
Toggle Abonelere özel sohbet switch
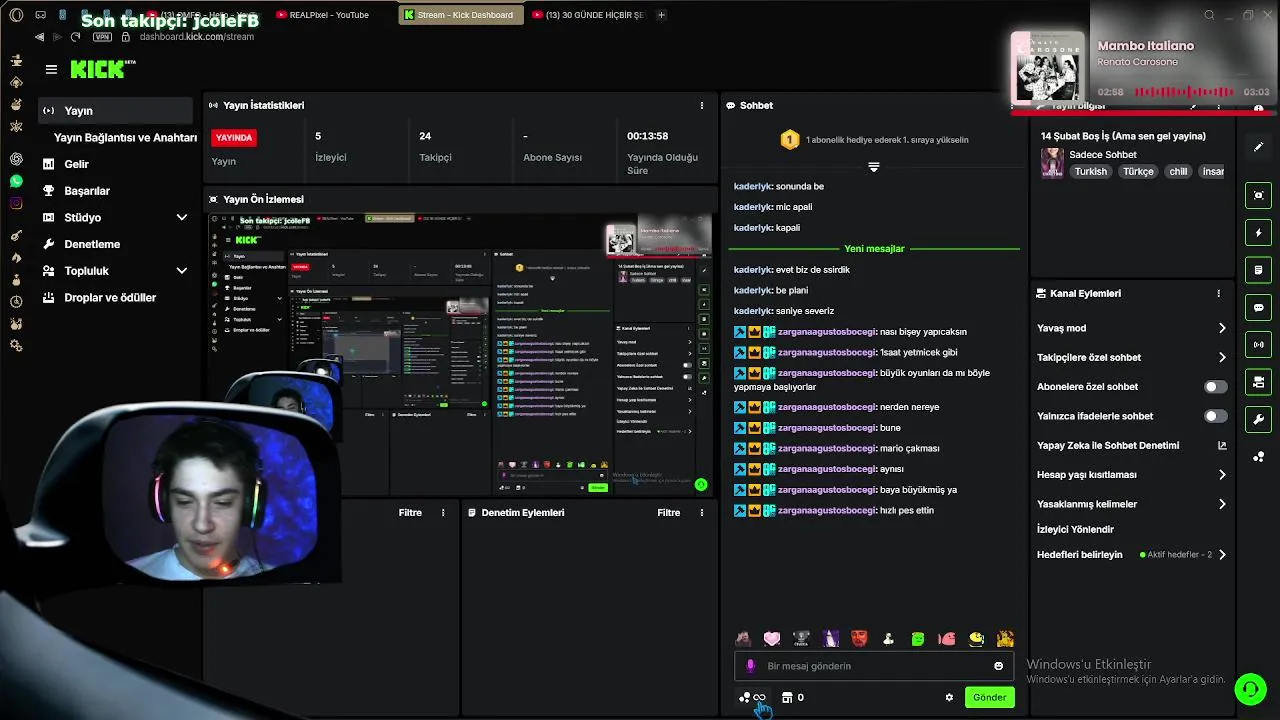tap(1215, 387)
